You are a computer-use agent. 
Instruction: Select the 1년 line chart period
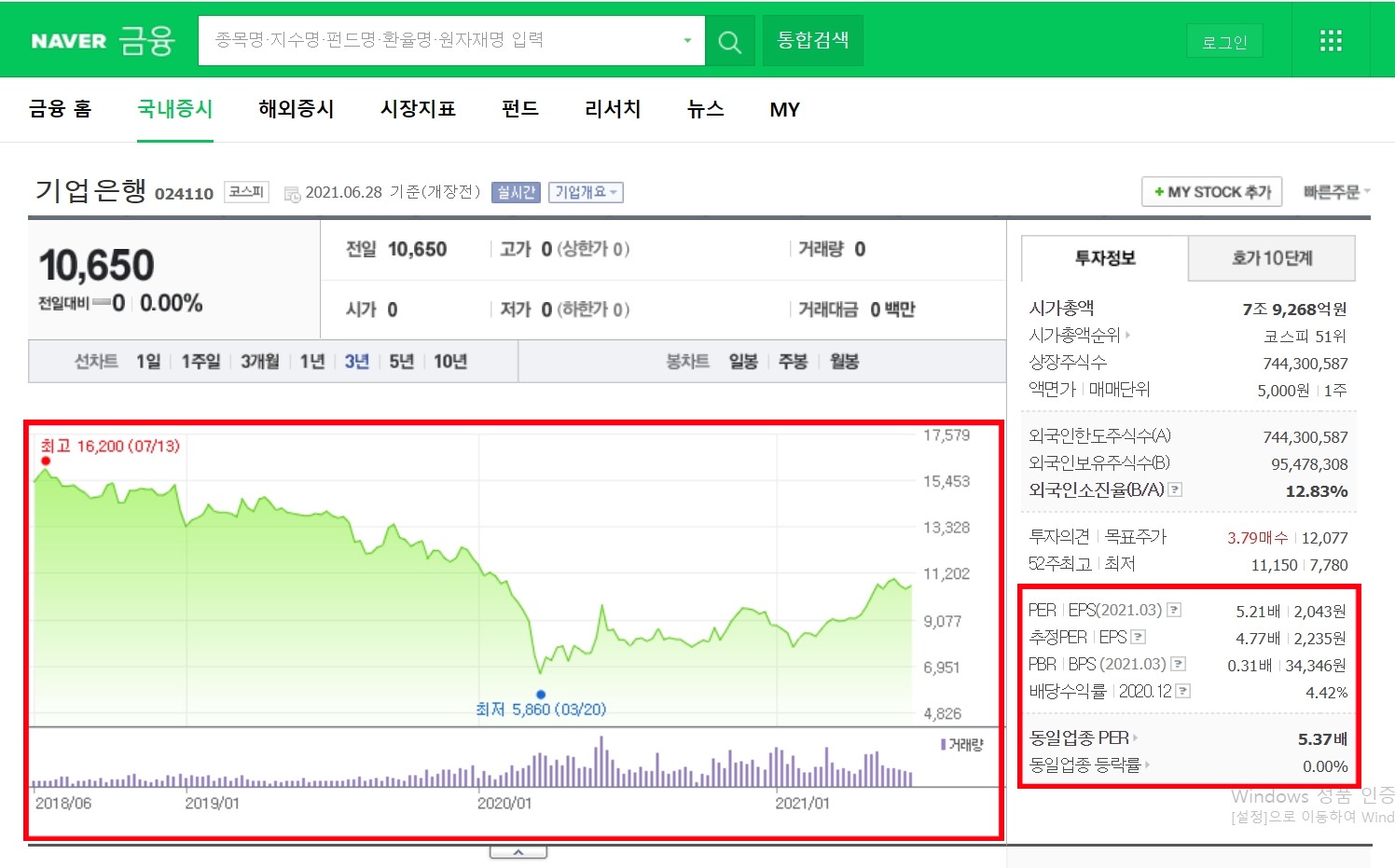(312, 362)
